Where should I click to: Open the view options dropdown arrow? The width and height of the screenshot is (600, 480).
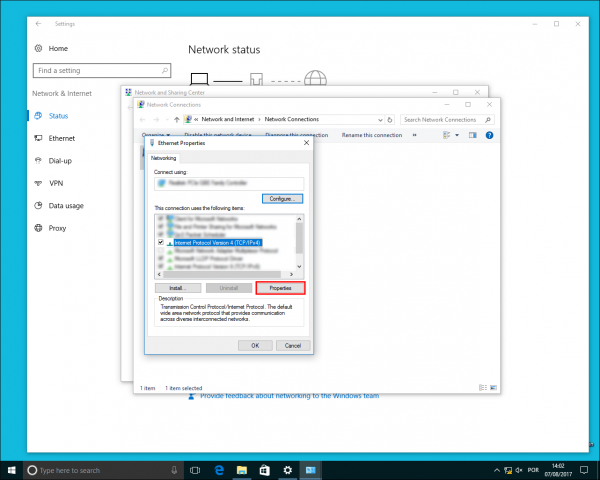(457, 135)
